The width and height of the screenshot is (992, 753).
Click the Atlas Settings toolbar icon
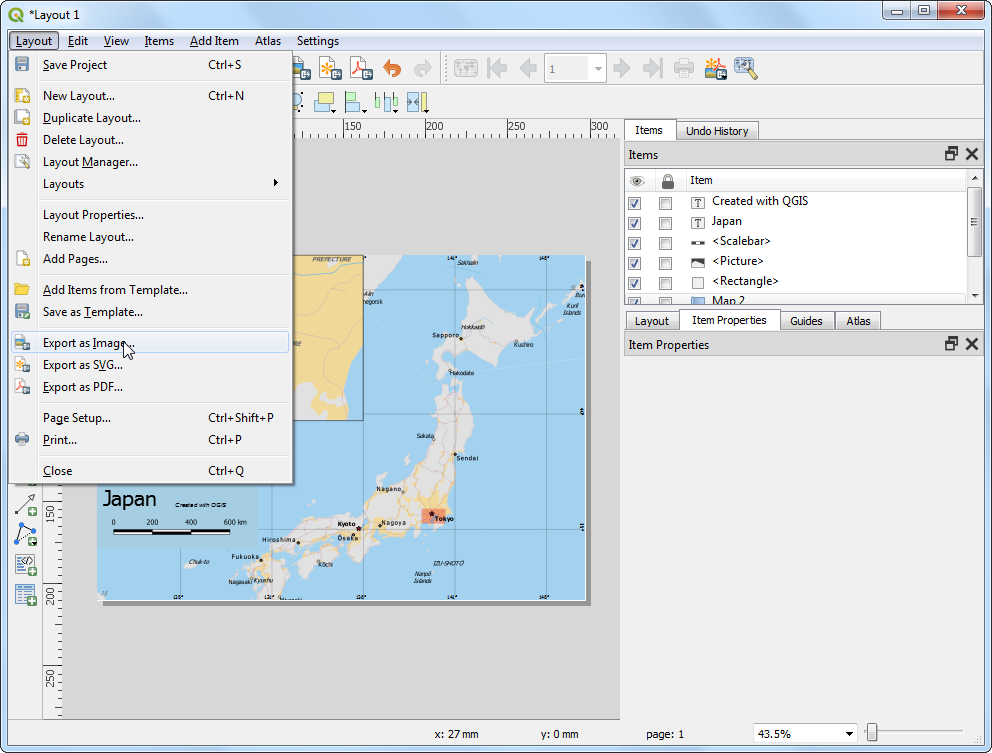pyautogui.click(x=745, y=68)
